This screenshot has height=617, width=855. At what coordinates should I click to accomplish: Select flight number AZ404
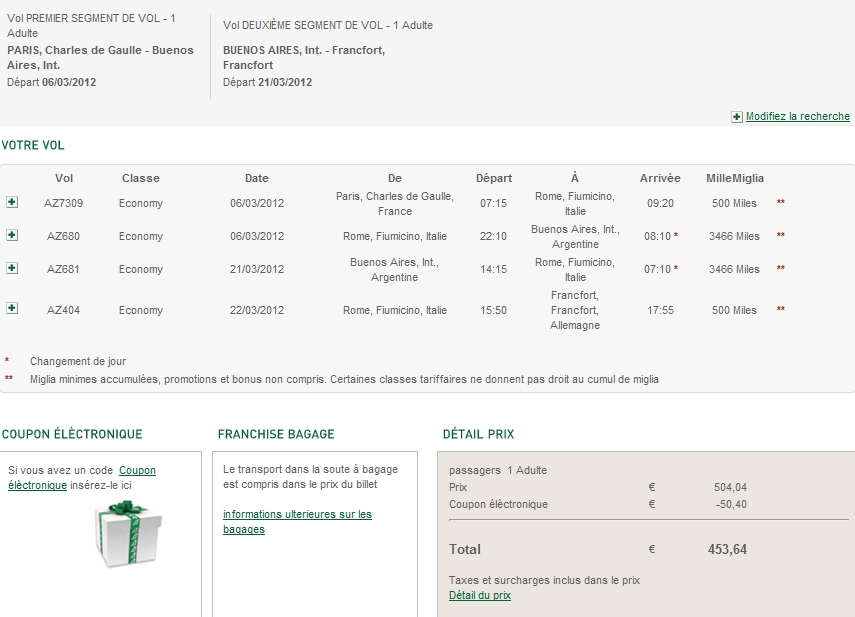[63, 310]
